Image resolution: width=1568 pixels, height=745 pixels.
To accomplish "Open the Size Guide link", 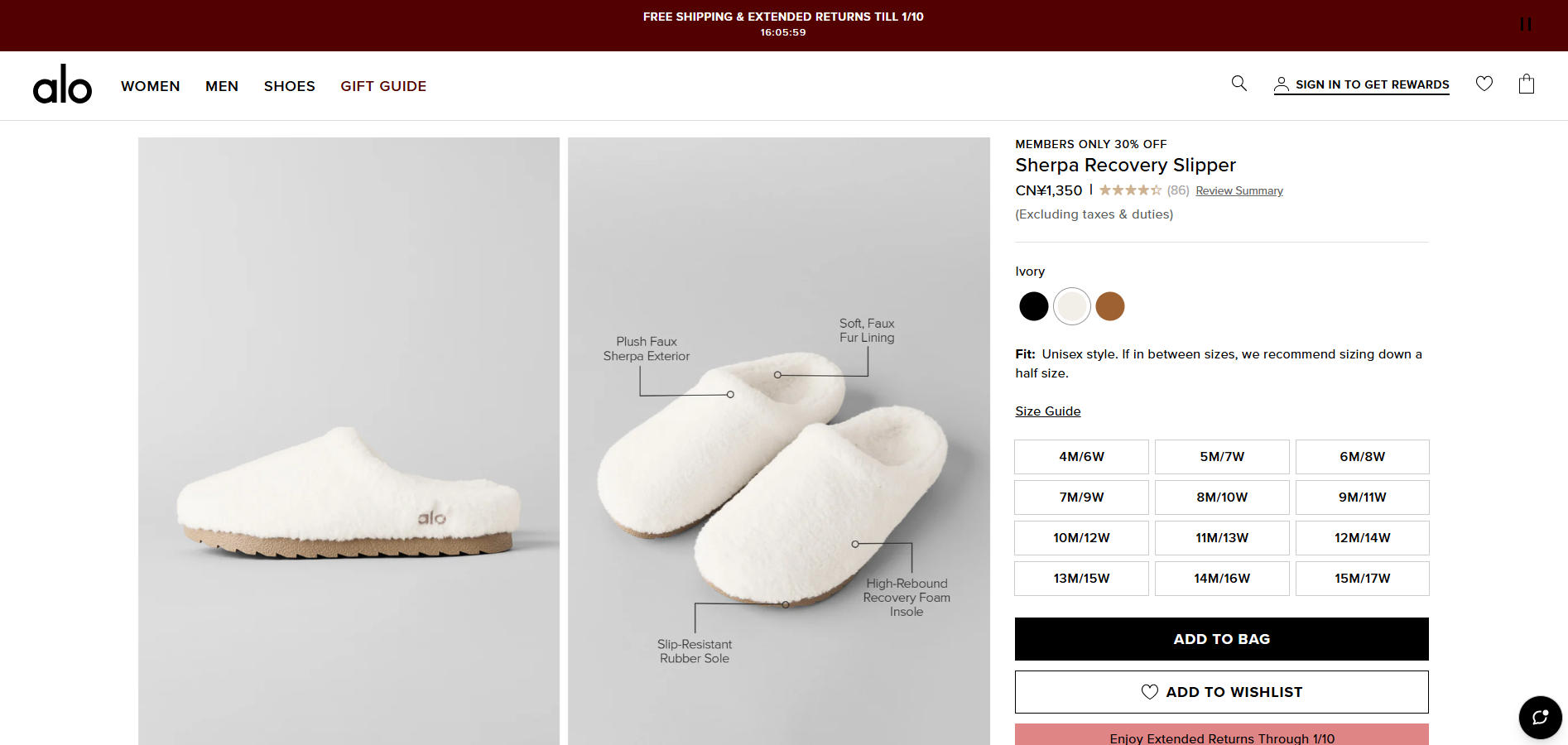I will (x=1047, y=411).
